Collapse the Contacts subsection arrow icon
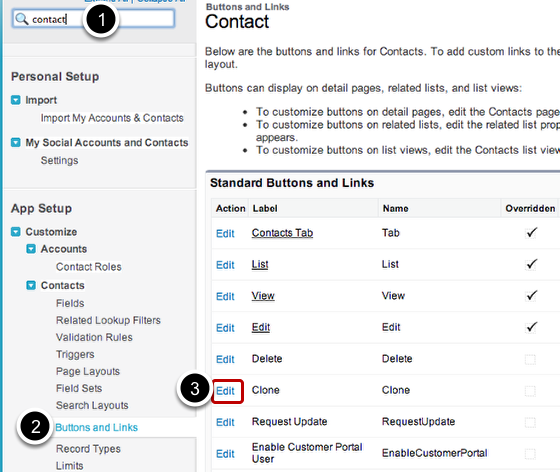 pyautogui.click(x=31, y=285)
